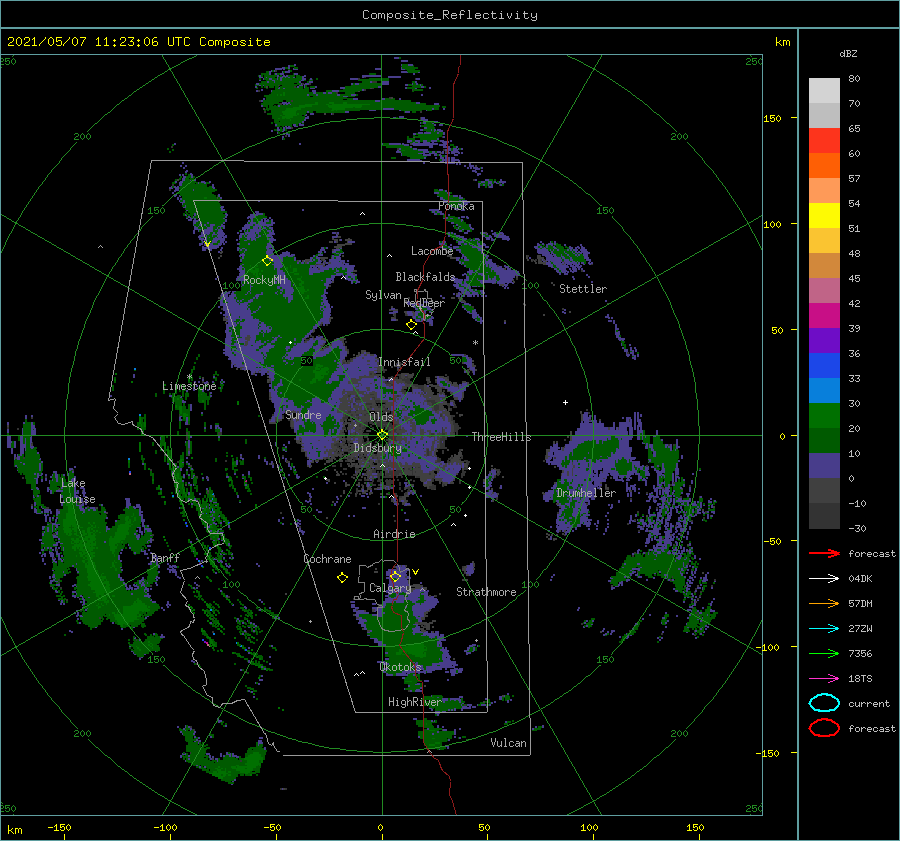Click the Innisfail label

404,362
